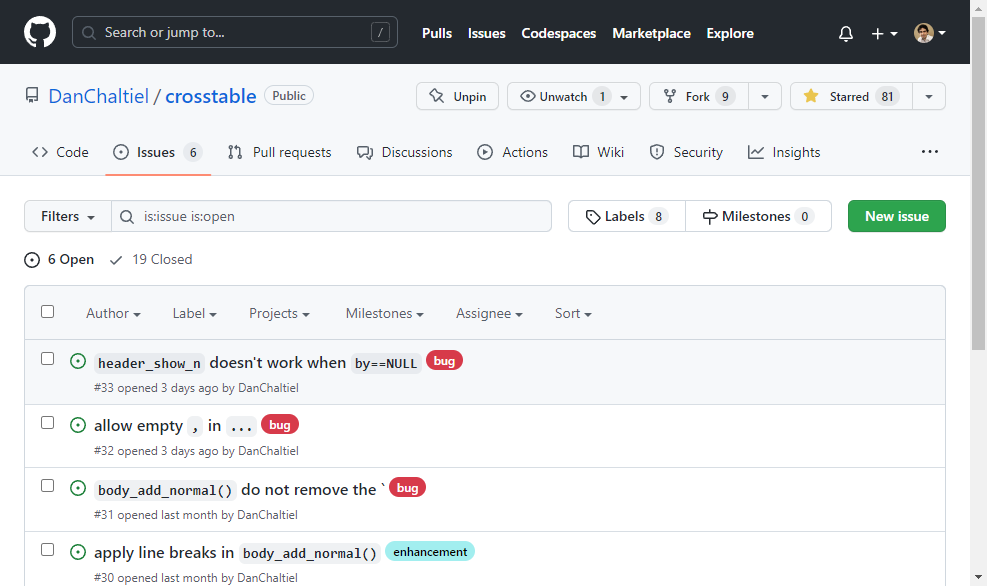
Task: Open the 19 Closed issues link
Action: point(151,259)
